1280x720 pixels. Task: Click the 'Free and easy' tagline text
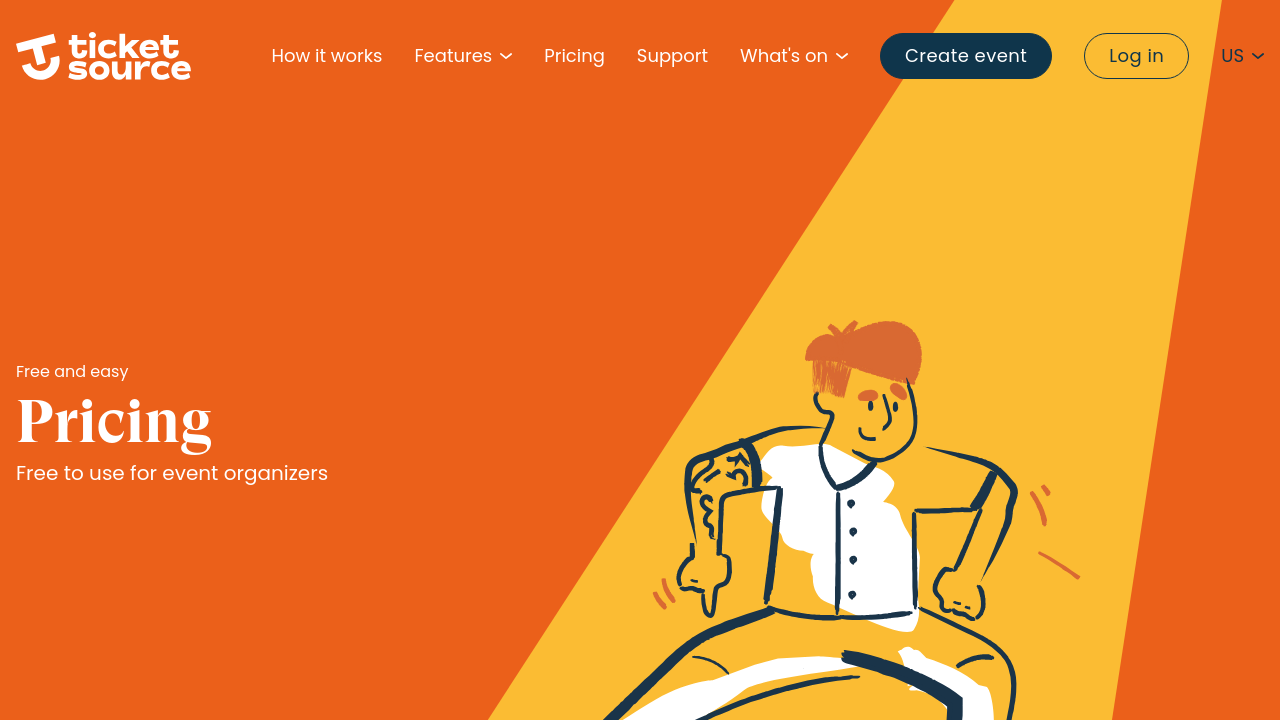pos(72,372)
